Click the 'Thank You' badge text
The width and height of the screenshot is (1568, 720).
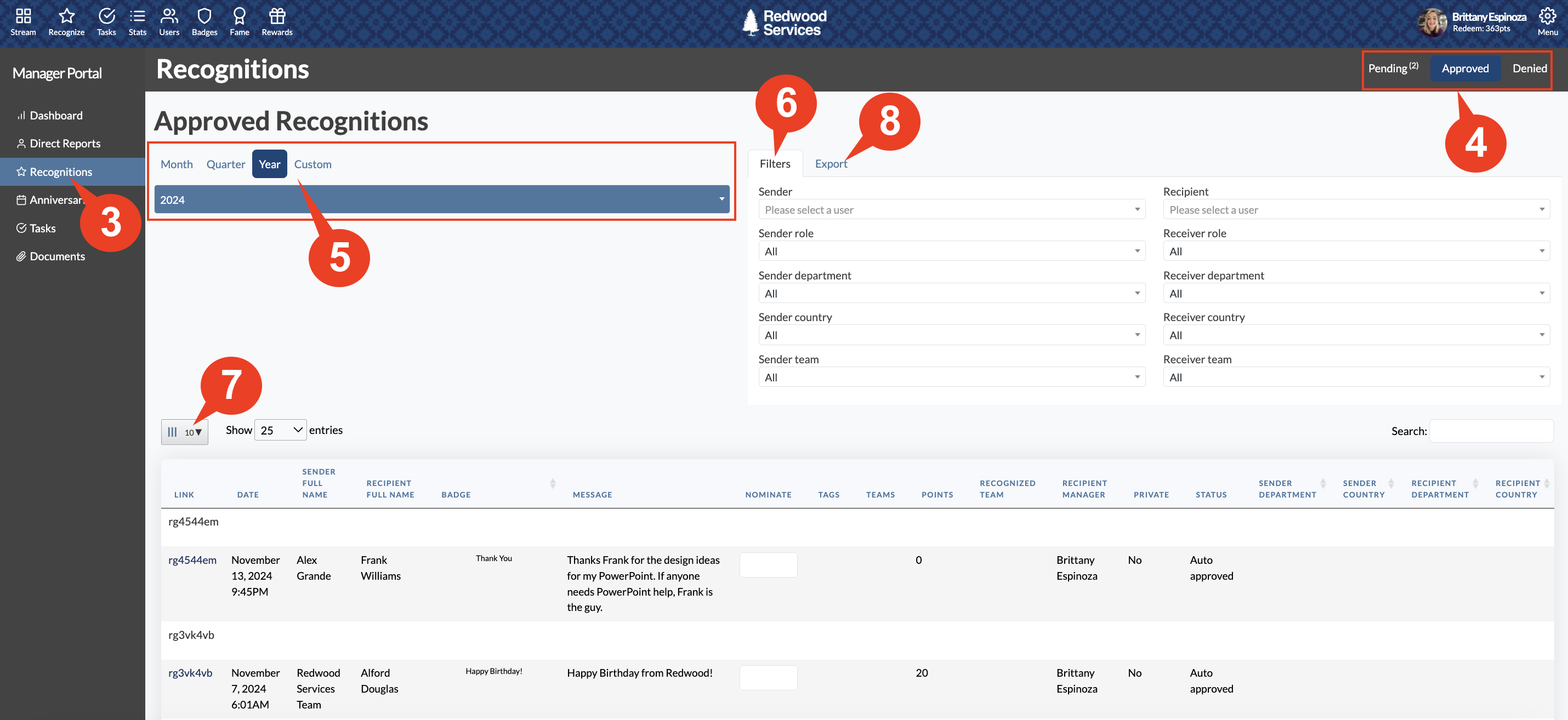pyautogui.click(x=493, y=558)
